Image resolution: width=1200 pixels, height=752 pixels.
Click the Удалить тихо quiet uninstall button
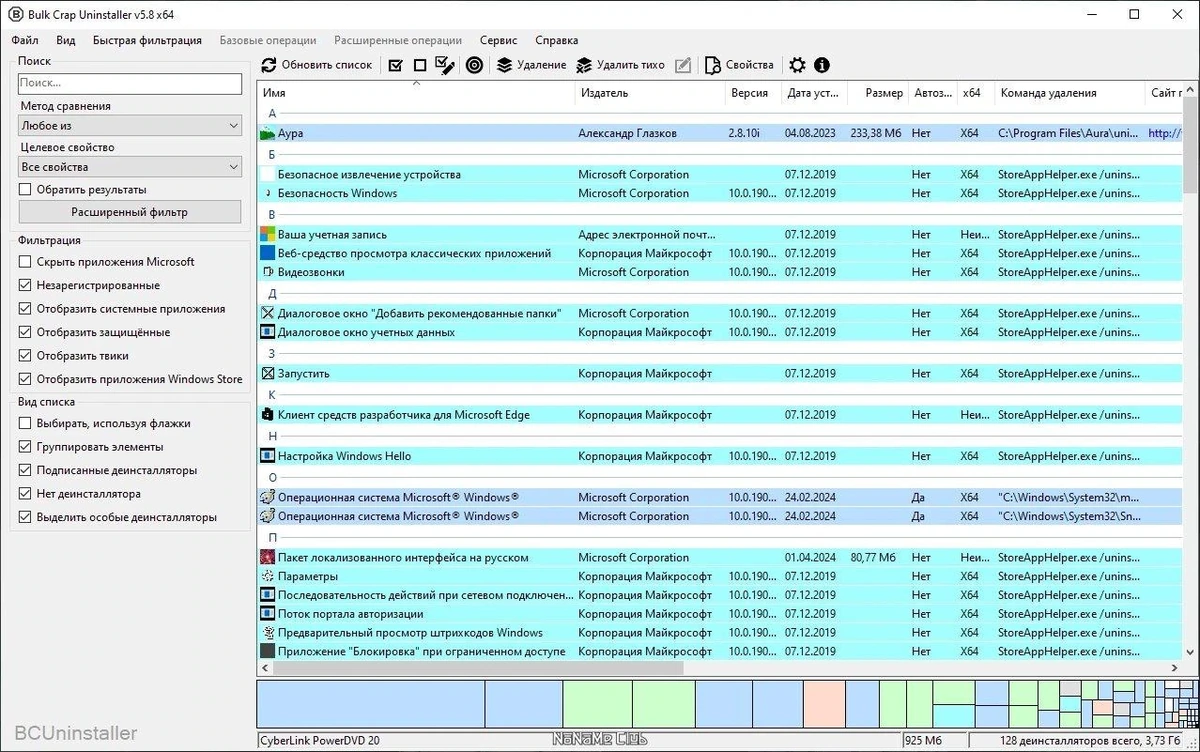(x=620, y=65)
